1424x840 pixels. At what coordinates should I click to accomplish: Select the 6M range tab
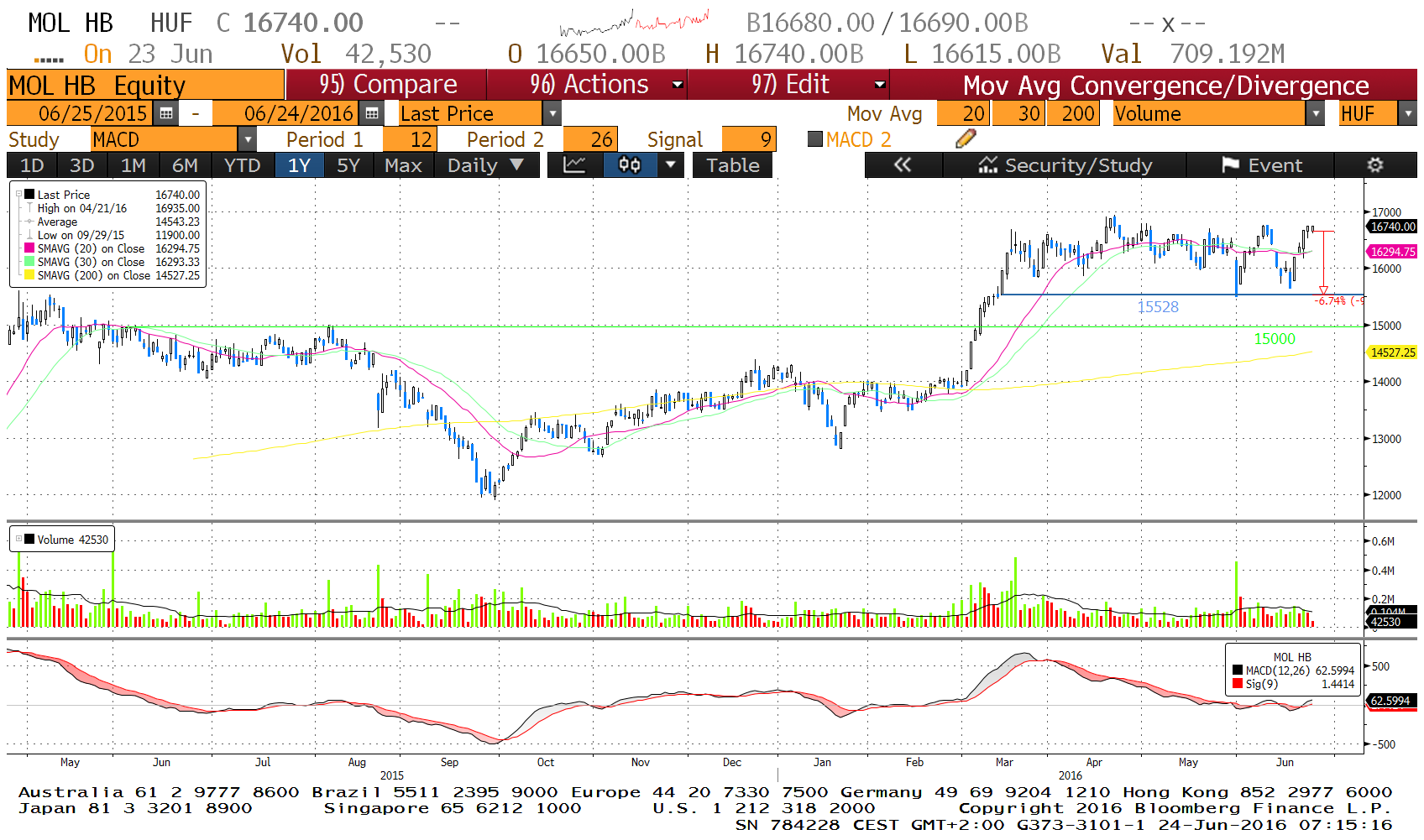click(x=185, y=165)
